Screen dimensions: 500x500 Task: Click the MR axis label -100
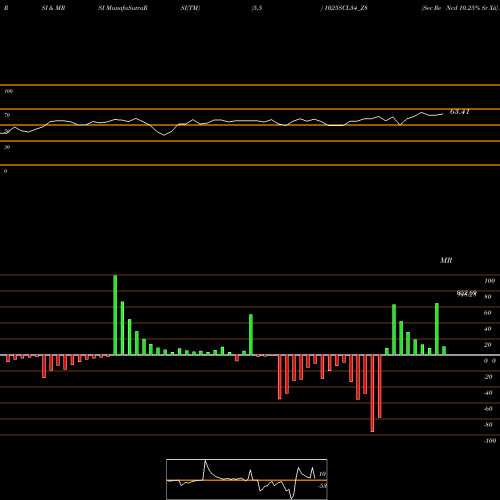coord(490,441)
